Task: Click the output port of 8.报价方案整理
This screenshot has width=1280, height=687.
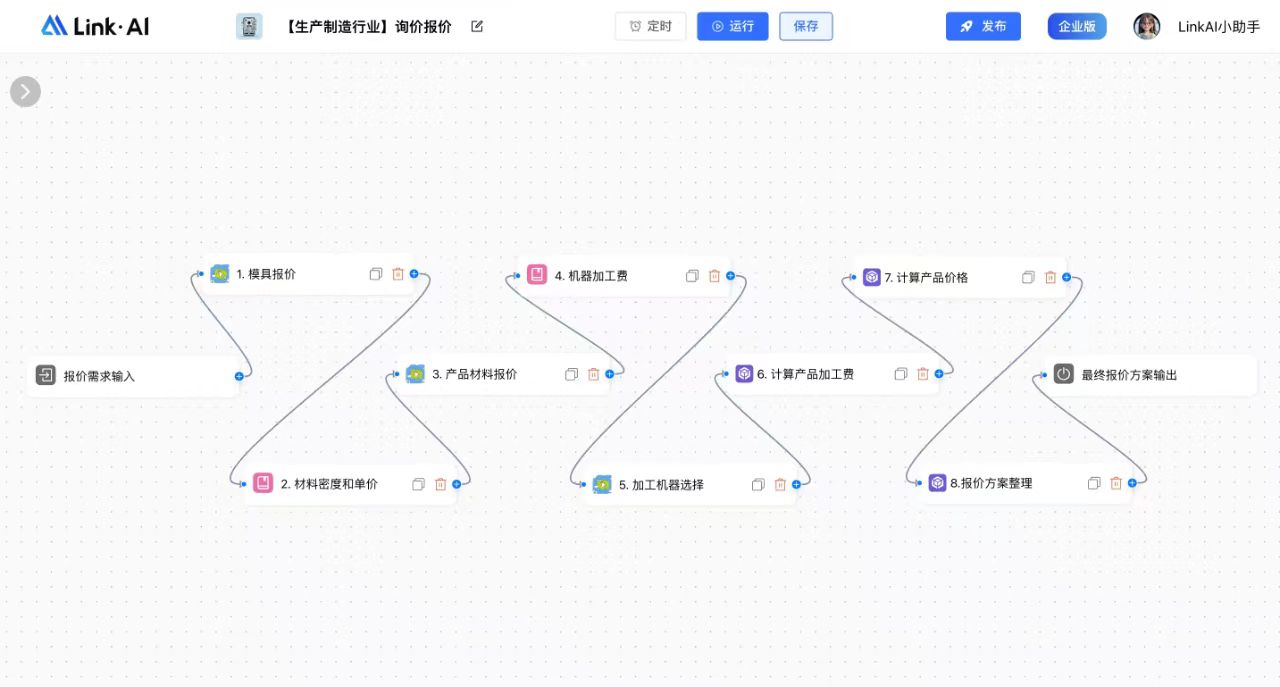Action: 1132,483
